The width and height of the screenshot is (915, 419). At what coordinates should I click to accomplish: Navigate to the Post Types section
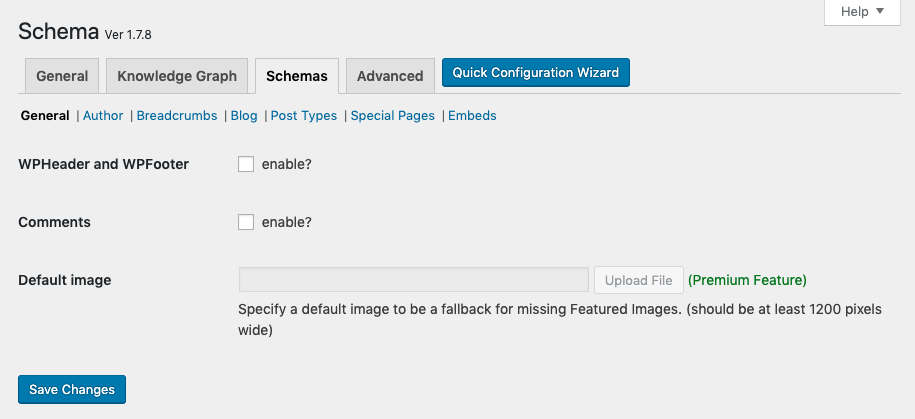click(304, 116)
